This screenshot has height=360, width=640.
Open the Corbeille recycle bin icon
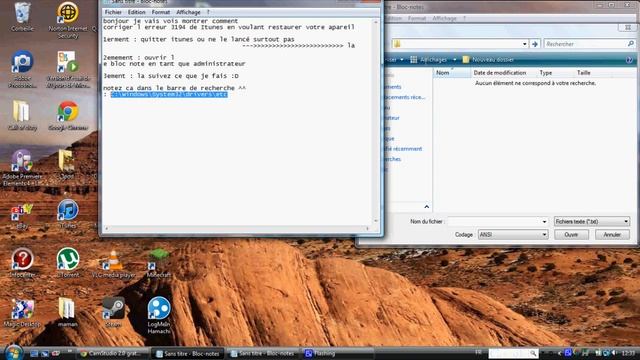[x=22, y=16]
